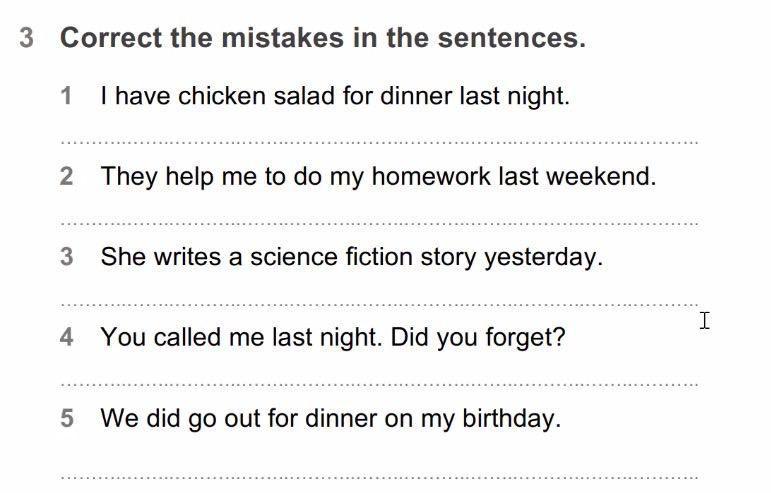This screenshot has height=493, width=771.
Task: Click the answer line under sentence 1
Action: click(380, 141)
